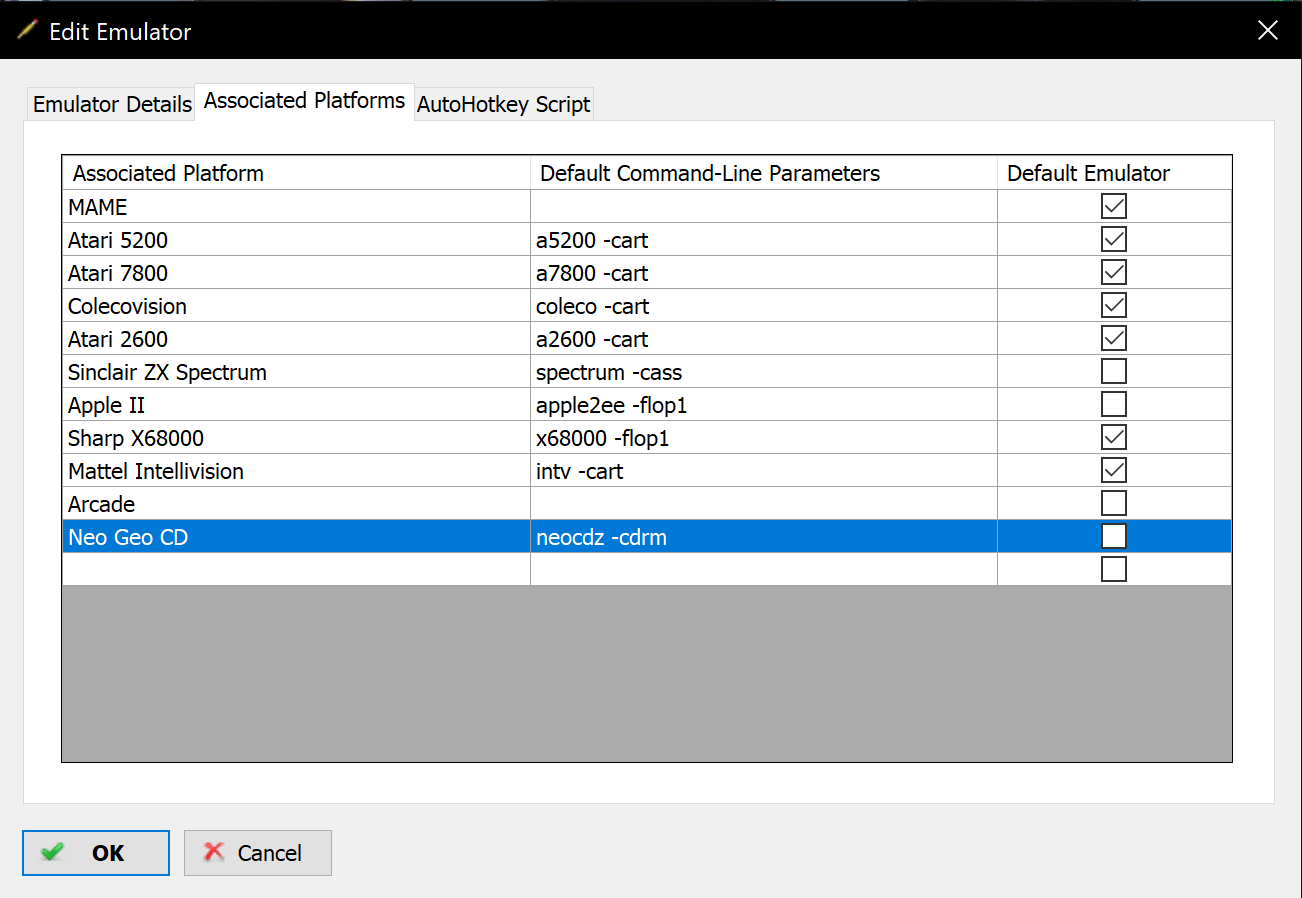Select the Atari 2600 platform cell
The image size is (1302, 898).
click(296, 338)
